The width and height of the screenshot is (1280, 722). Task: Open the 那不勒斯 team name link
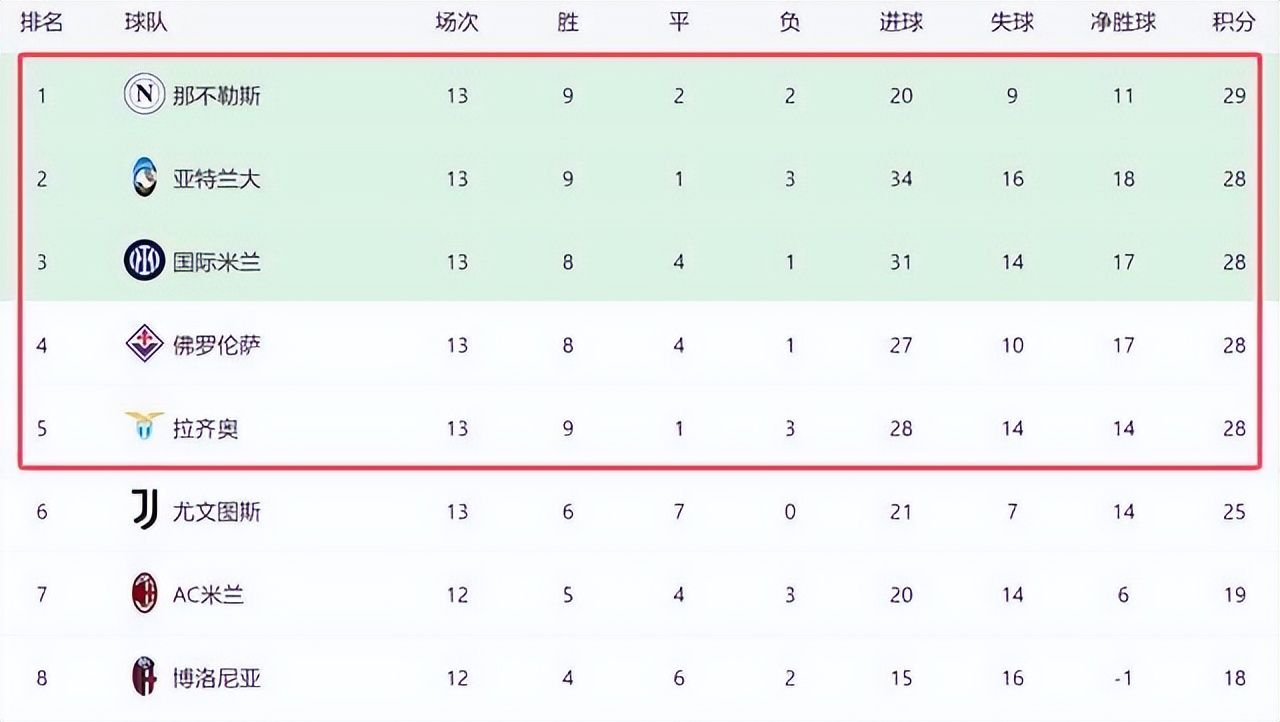click(x=217, y=96)
